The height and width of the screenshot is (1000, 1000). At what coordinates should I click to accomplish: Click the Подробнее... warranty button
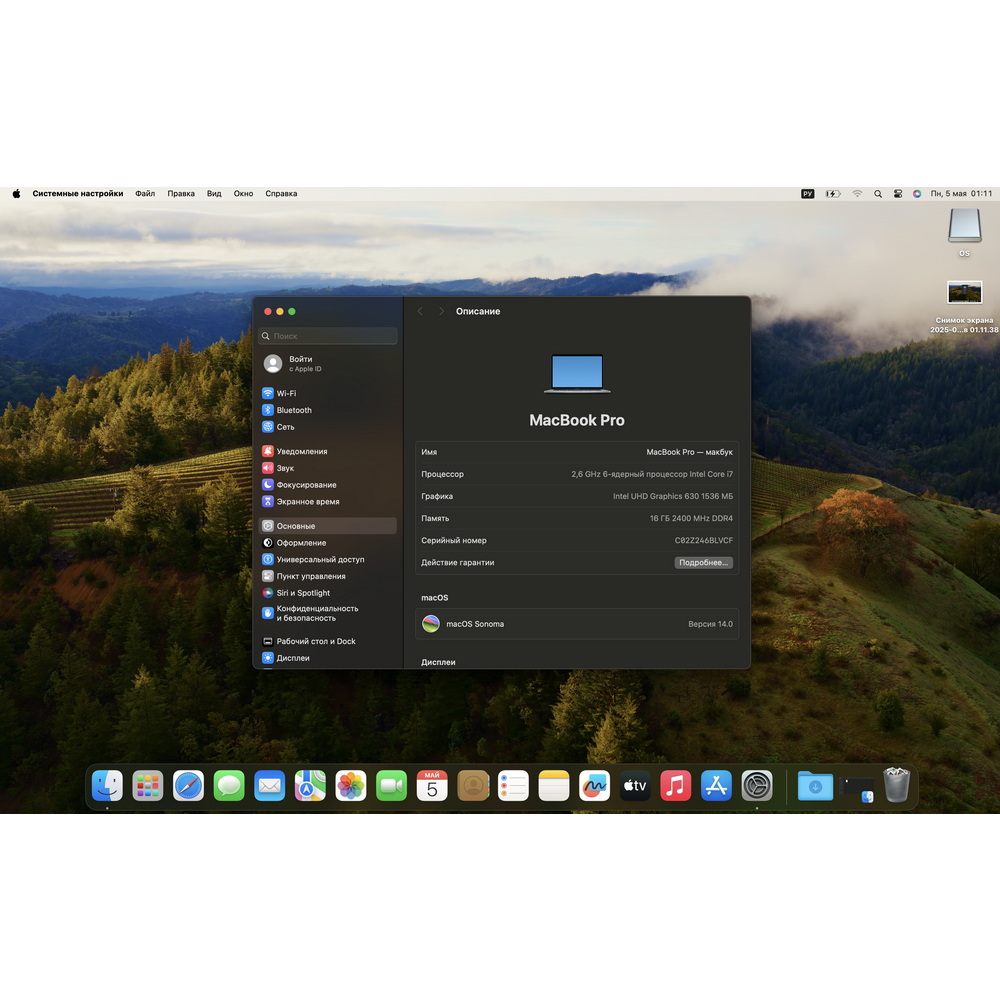click(703, 562)
